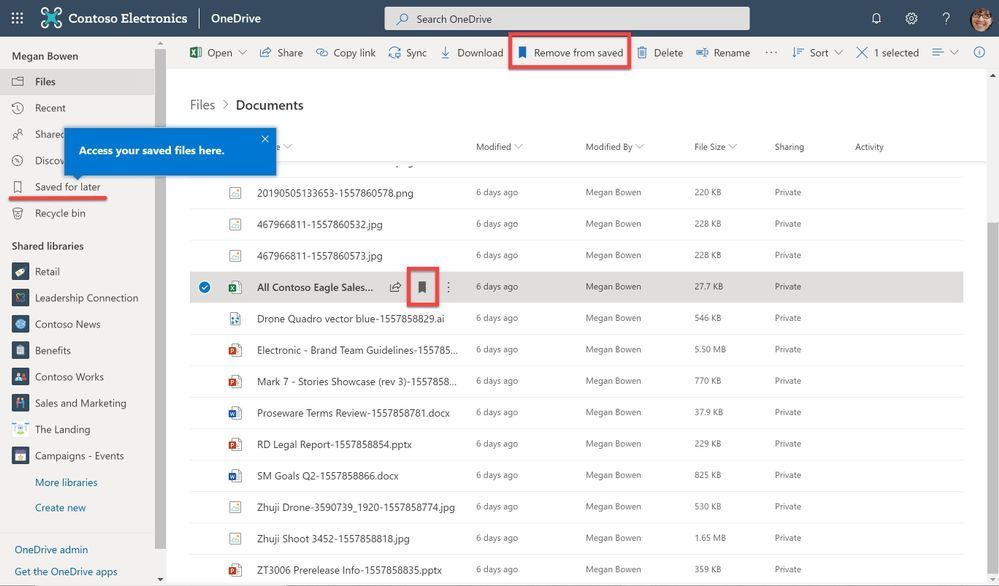Click Remove from saved button

(570, 52)
